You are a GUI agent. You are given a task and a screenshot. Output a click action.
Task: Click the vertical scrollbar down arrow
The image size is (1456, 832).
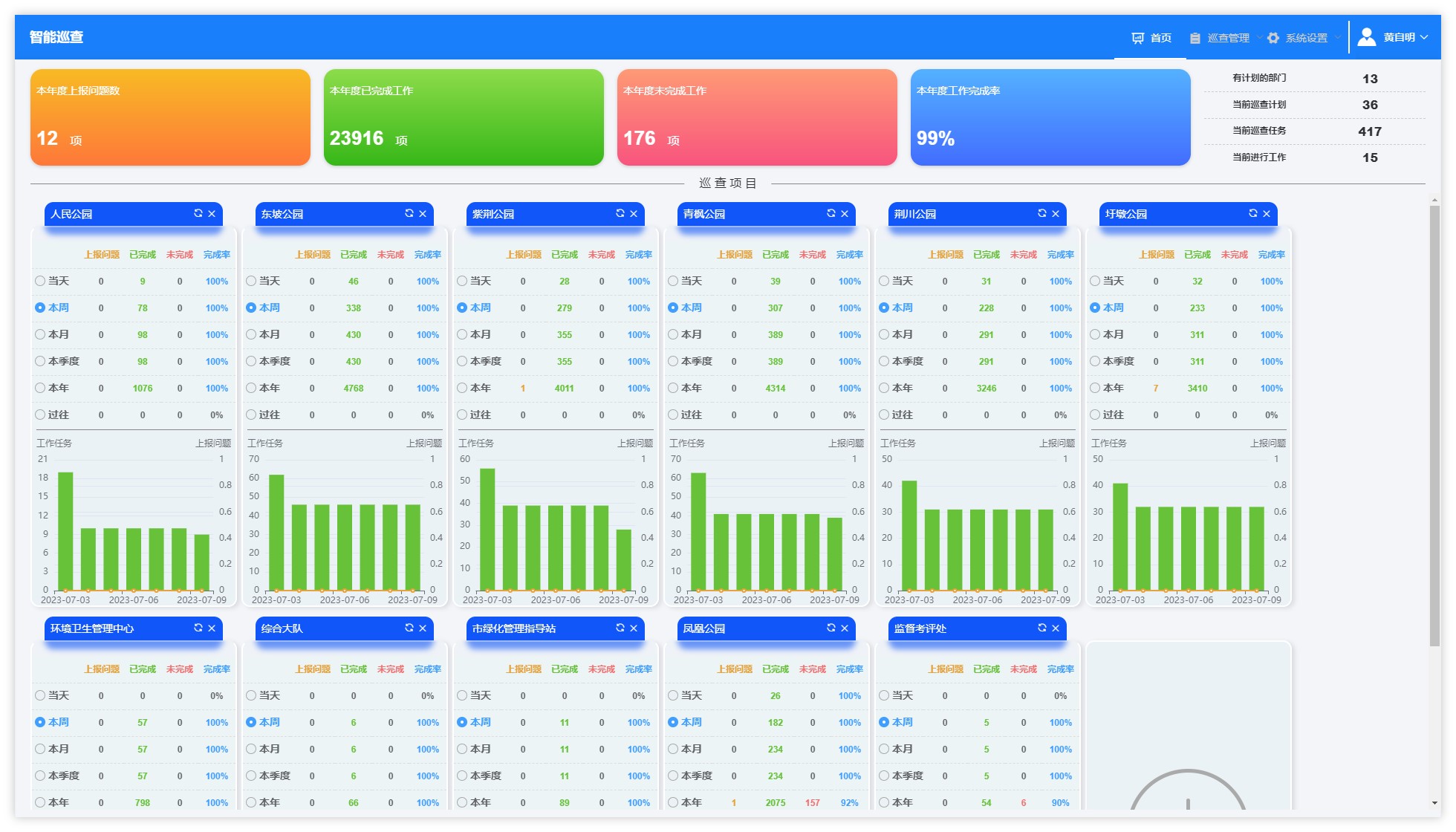pos(1434,803)
